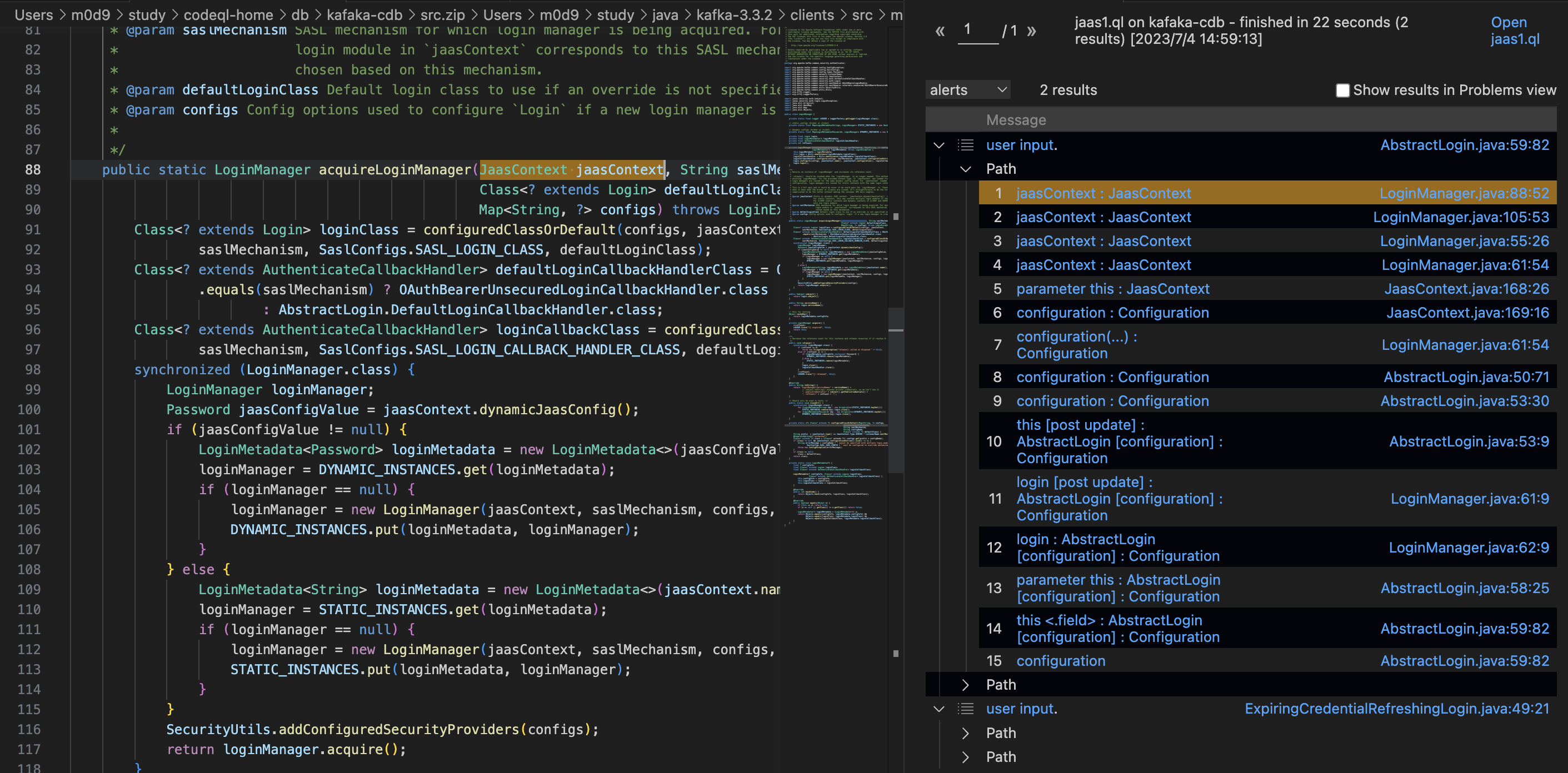Click the editor vertical scrollbar
Image resolution: width=1568 pixels, height=773 pixels.
click(x=895, y=389)
